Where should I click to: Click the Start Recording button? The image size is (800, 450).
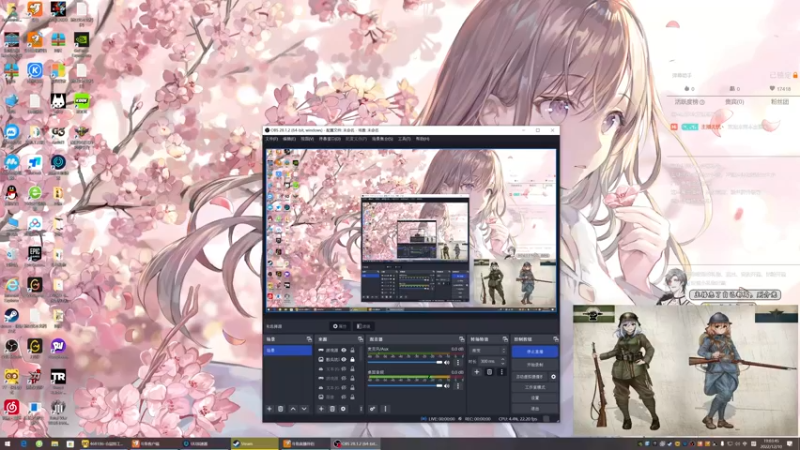(x=535, y=365)
